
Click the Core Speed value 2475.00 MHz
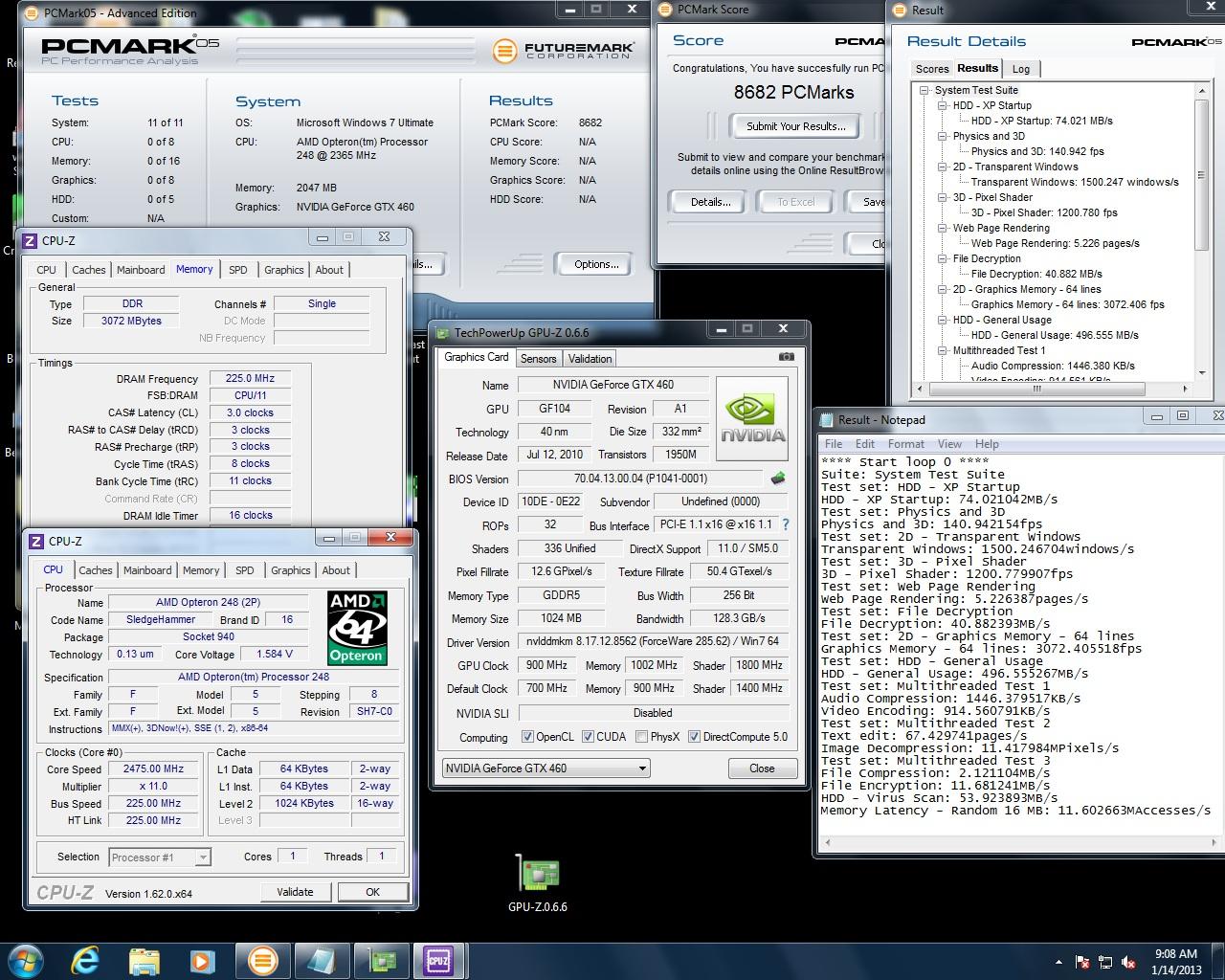click(x=154, y=769)
